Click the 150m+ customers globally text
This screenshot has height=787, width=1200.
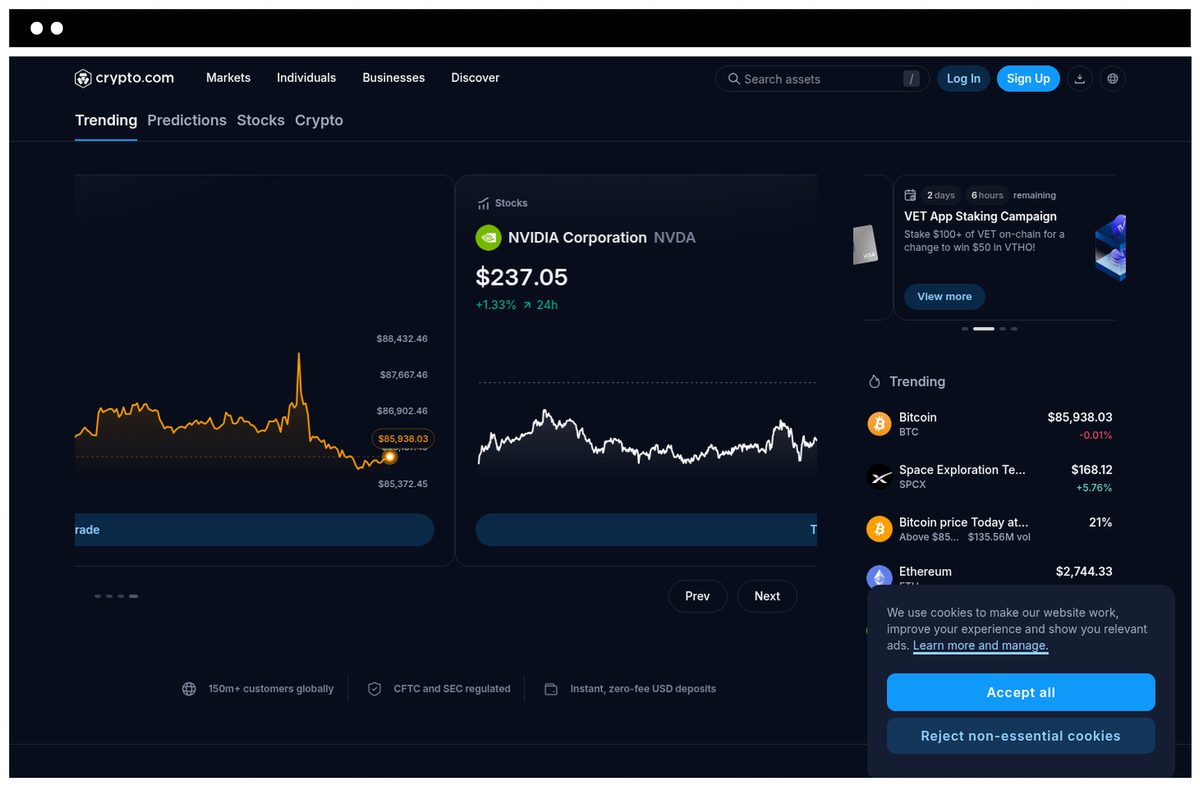pyautogui.click(x=271, y=689)
